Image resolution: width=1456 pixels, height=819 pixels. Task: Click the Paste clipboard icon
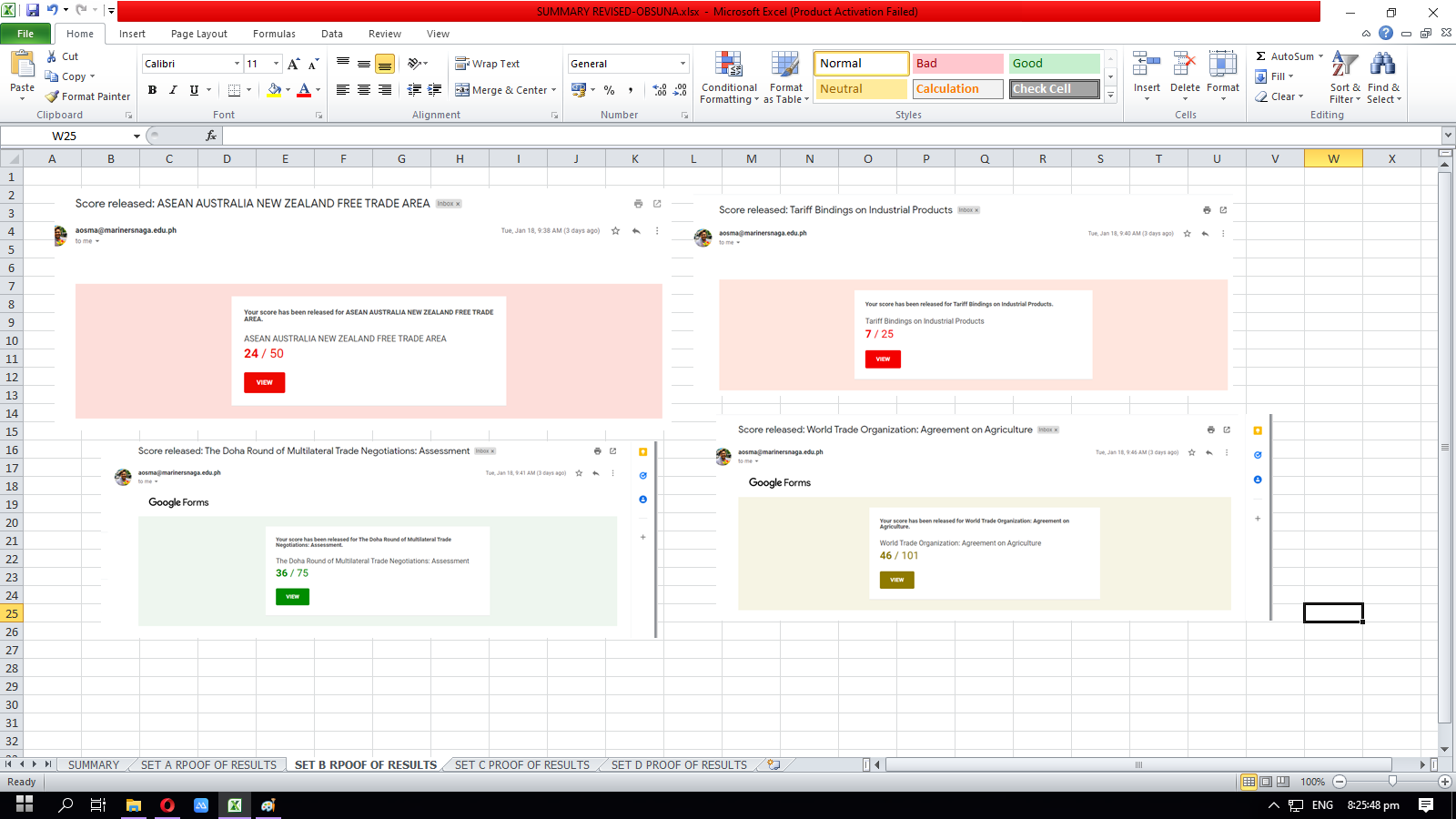coord(22,64)
